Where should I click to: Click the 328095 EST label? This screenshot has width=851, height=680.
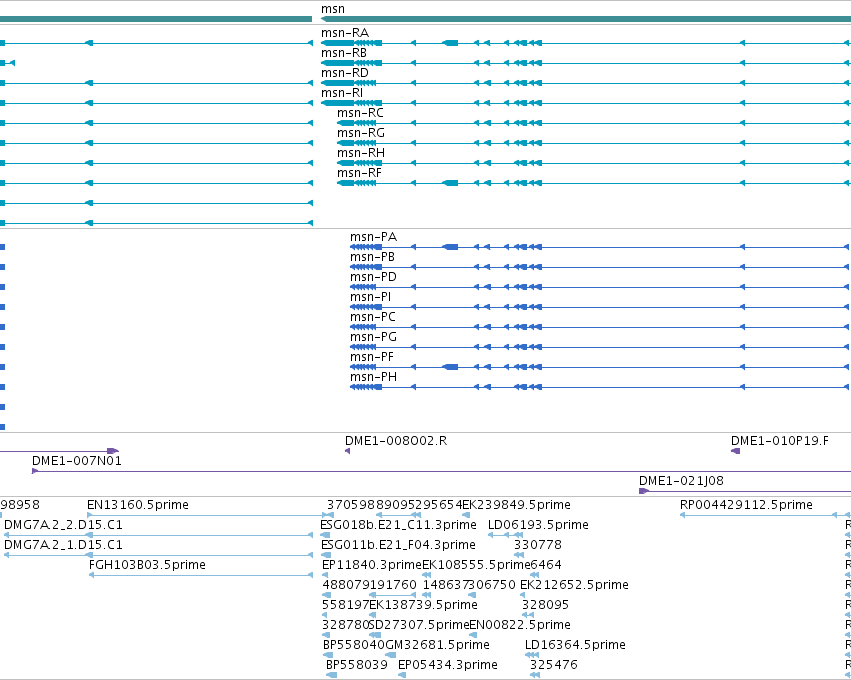point(545,605)
